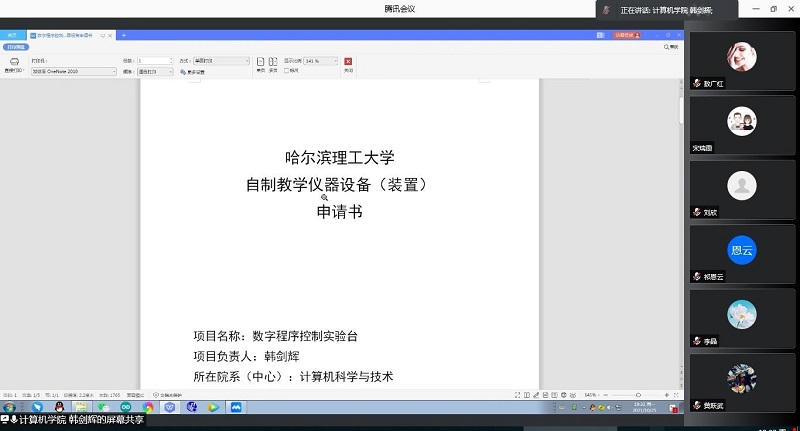Viewport: 800px width, 431px height.
Task: Select single page view icon
Action: pos(260,63)
